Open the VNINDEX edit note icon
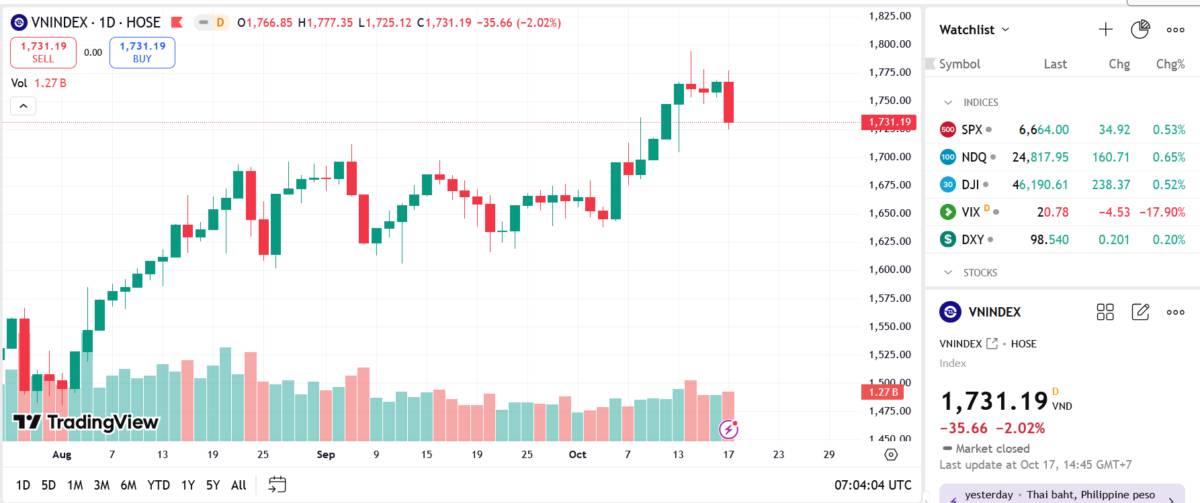The width and height of the screenshot is (1200, 503). [1140, 312]
